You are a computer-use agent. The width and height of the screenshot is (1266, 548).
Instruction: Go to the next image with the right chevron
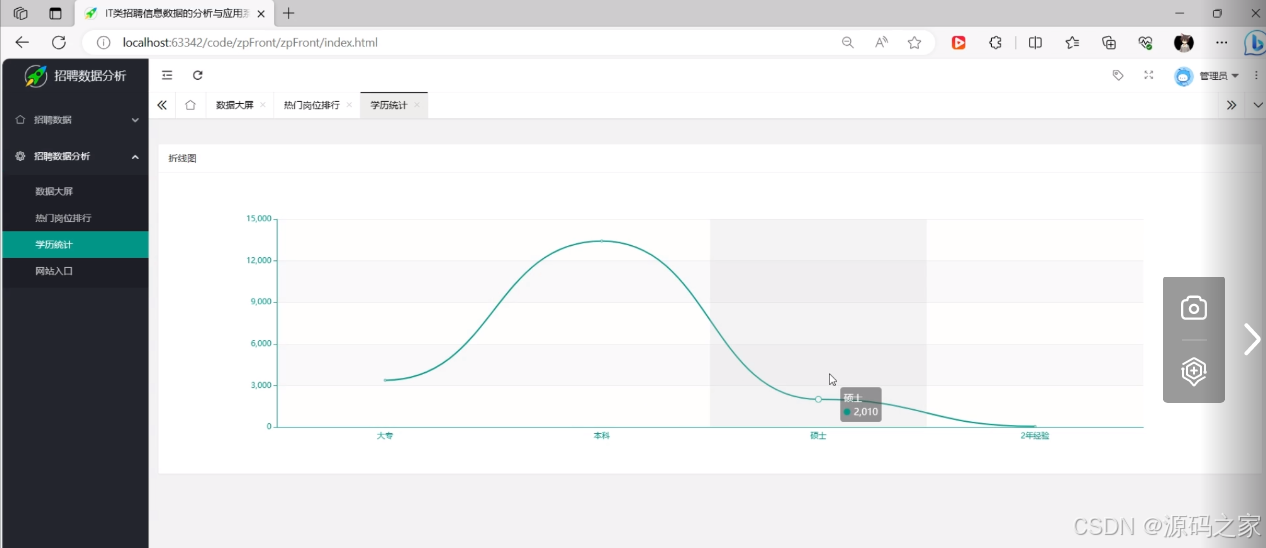click(1251, 340)
